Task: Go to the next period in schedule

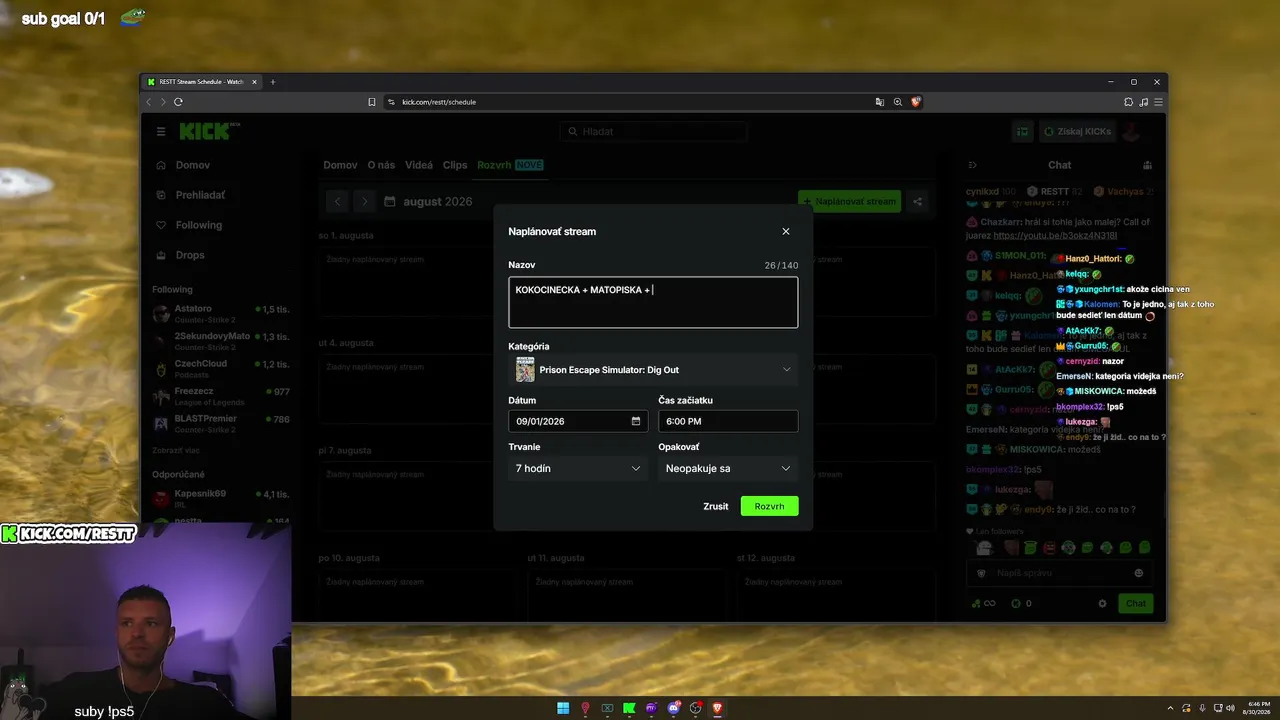Action: tap(364, 201)
